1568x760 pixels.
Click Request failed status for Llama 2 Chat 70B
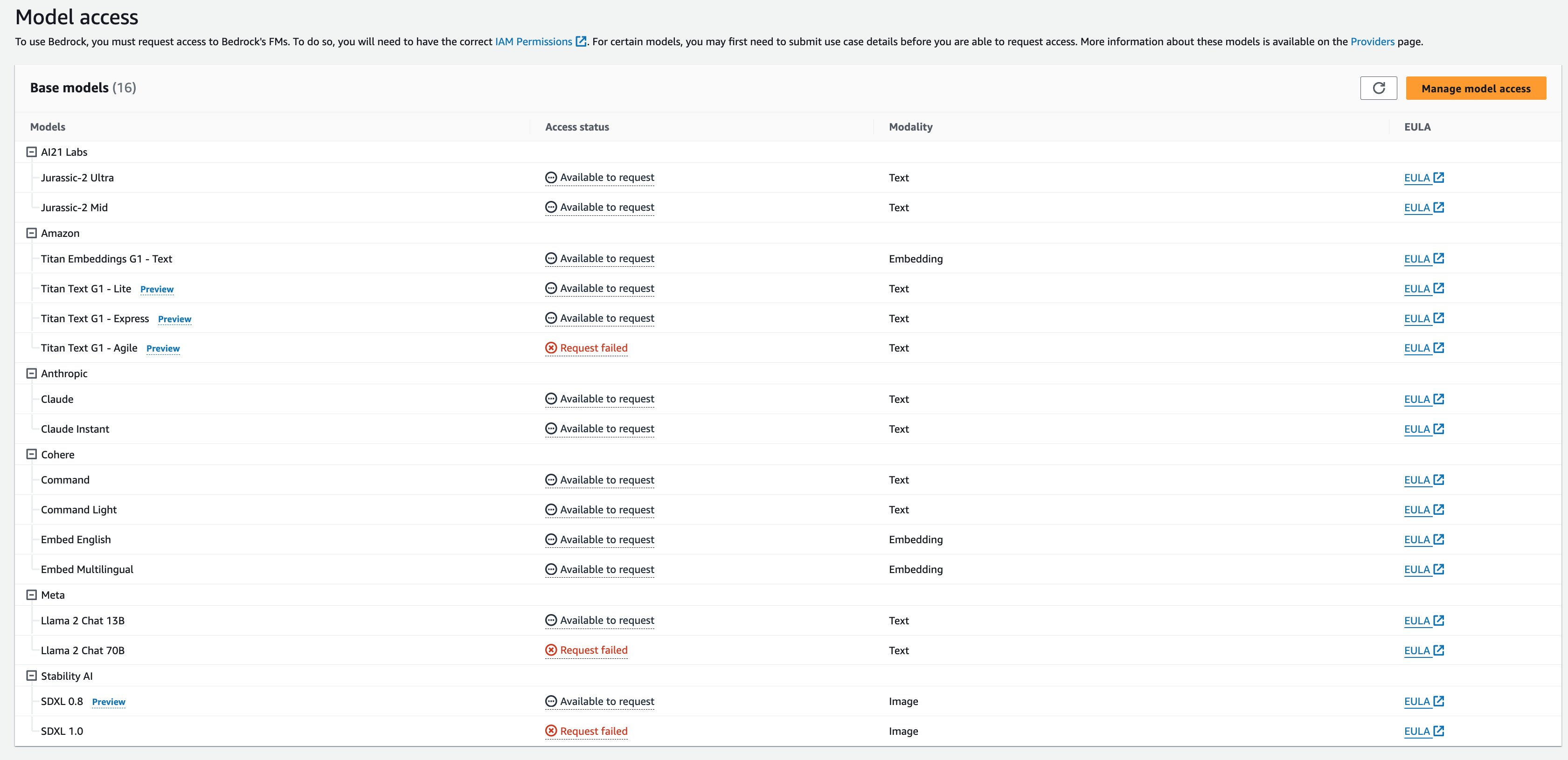pos(586,650)
